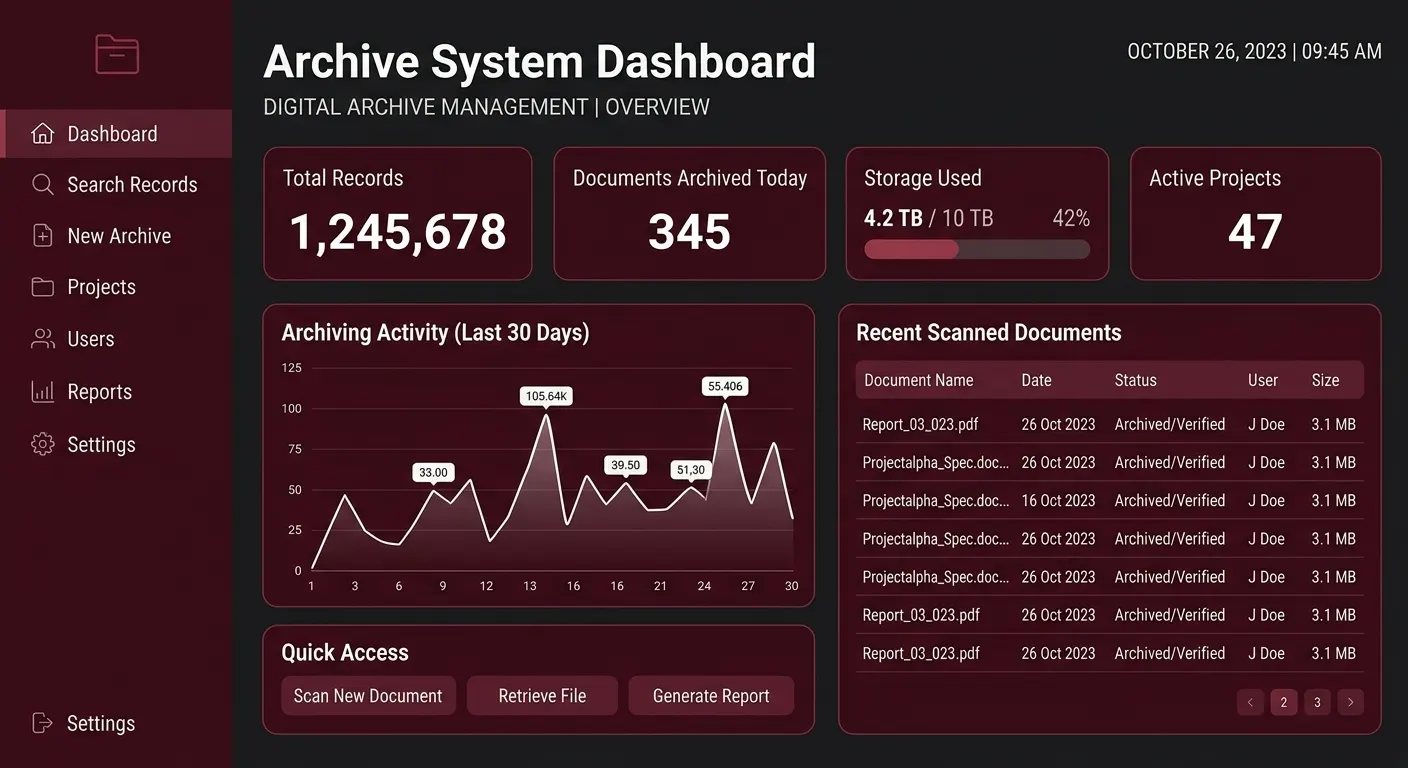Click the Status column header
This screenshot has height=768, width=1408.
coord(1135,380)
